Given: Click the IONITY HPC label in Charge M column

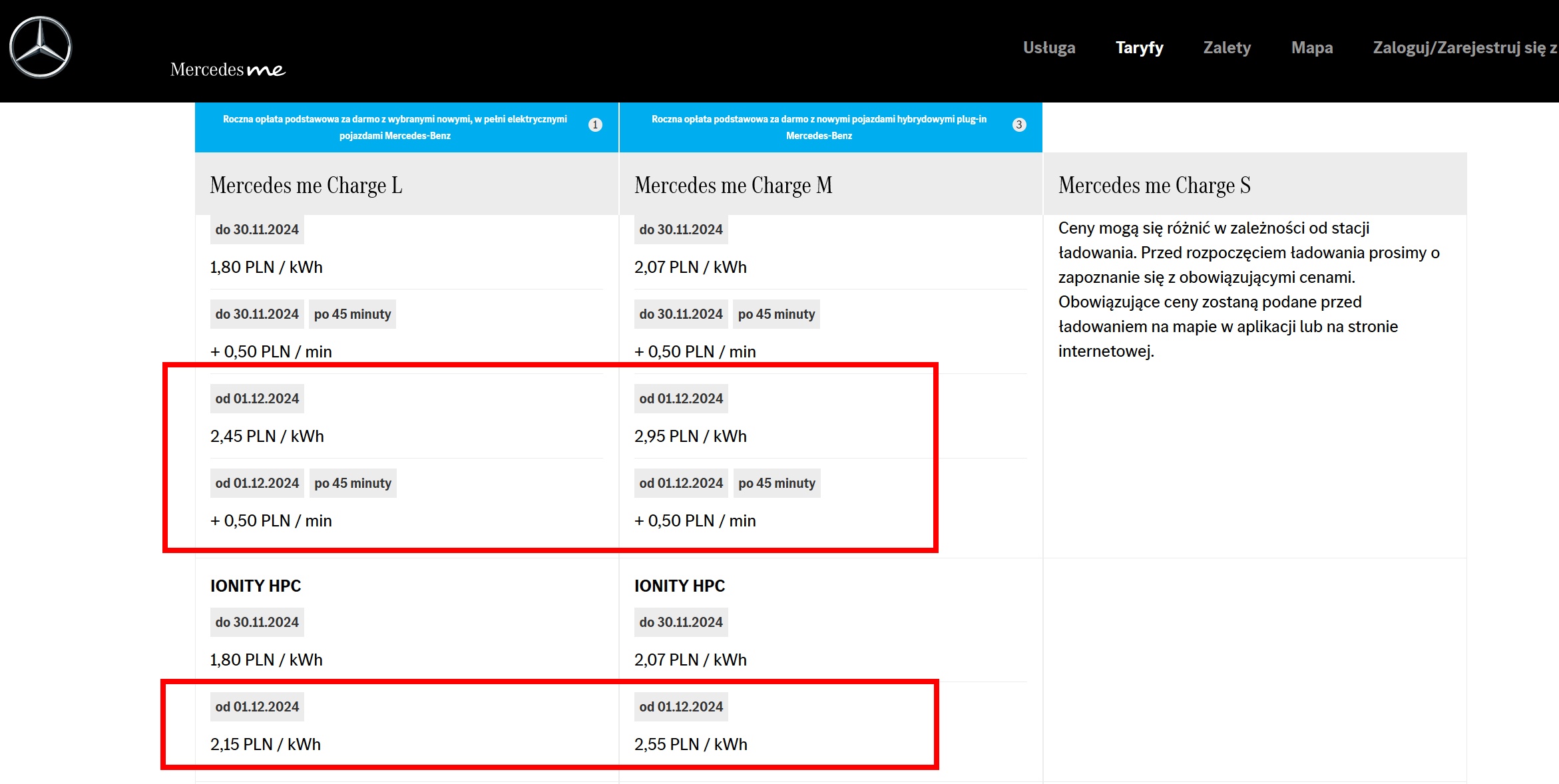Looking at the screenshot, I should 680,586.
